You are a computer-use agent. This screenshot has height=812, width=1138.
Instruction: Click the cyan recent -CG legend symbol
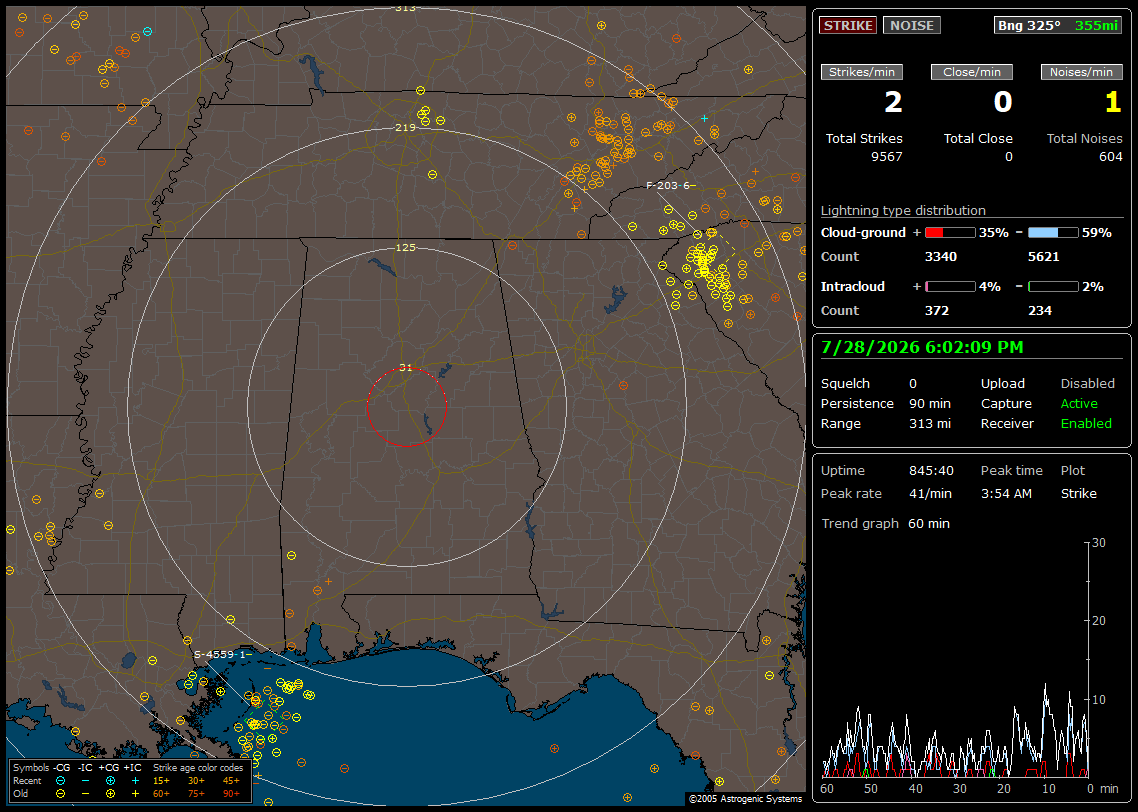coord(60,781)
